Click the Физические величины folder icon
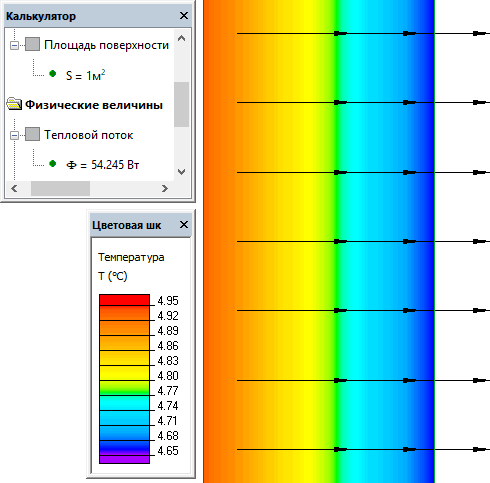Image resolution: width=490 pixels, height=483 pixels. point(14,104)
